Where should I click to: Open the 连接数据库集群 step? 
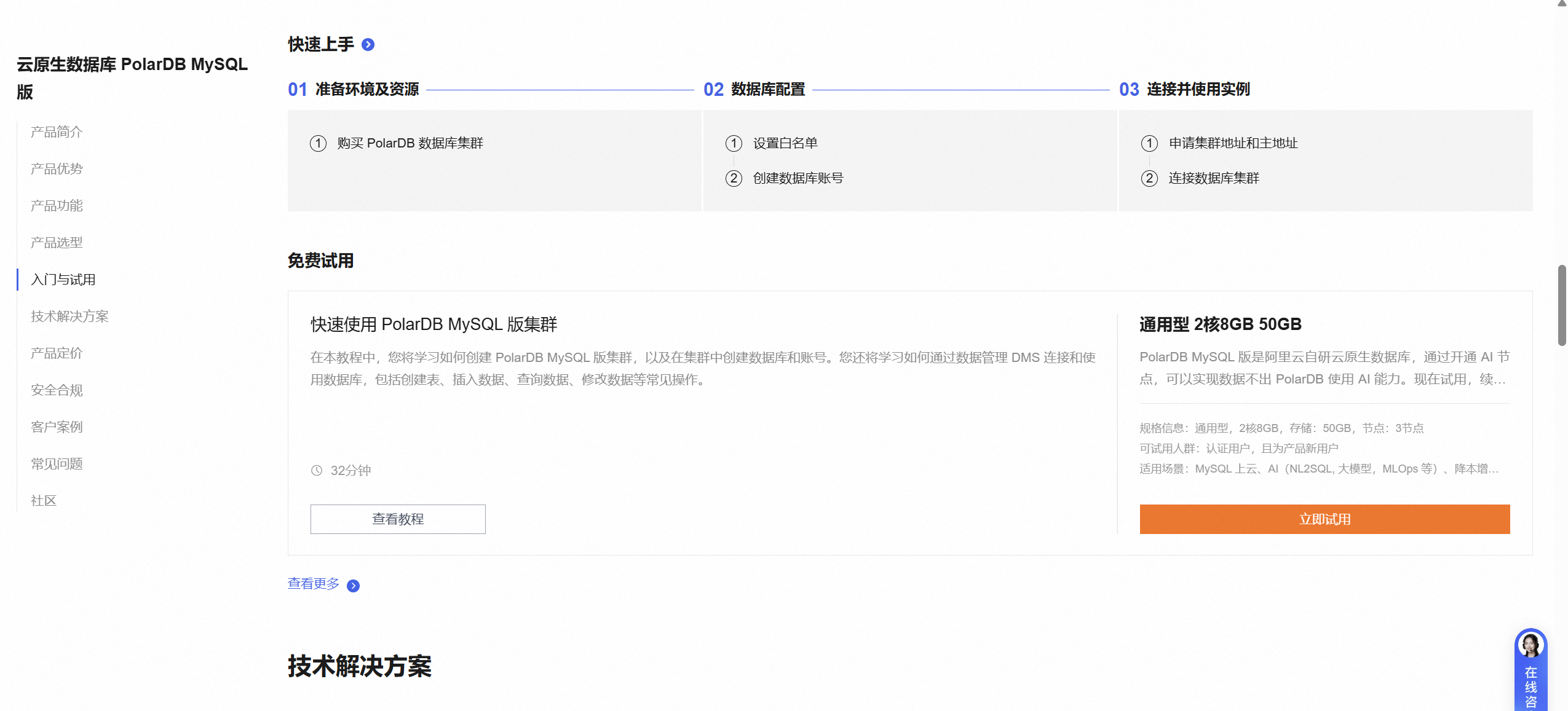(1214, 178)
